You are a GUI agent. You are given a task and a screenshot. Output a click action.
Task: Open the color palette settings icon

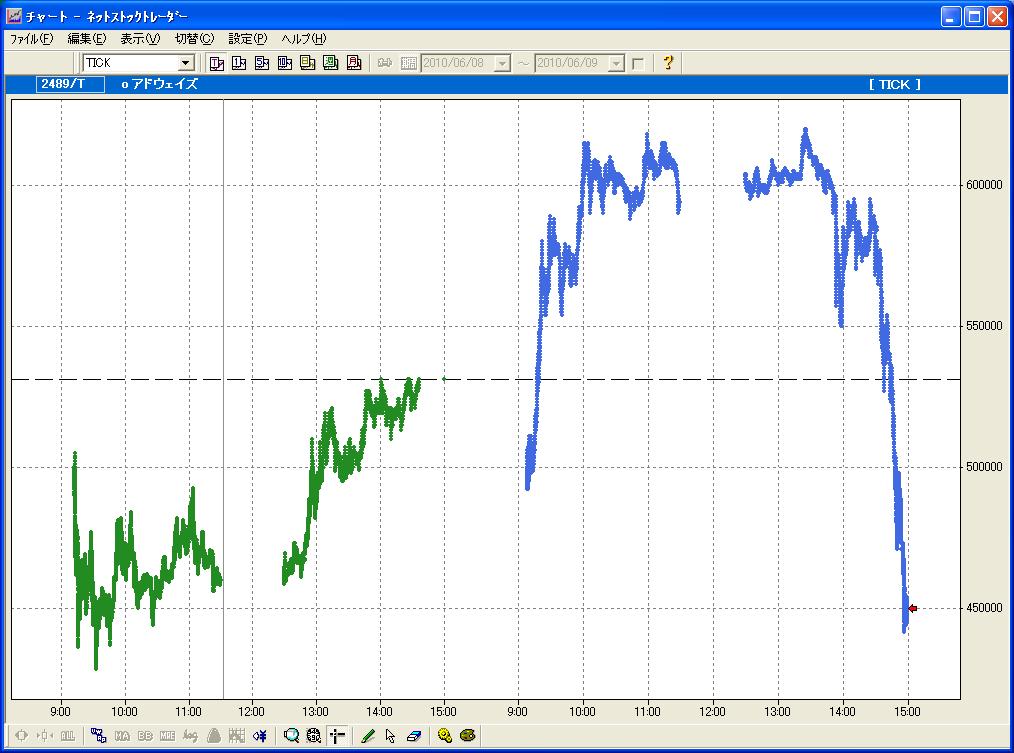tap(467, 736)
